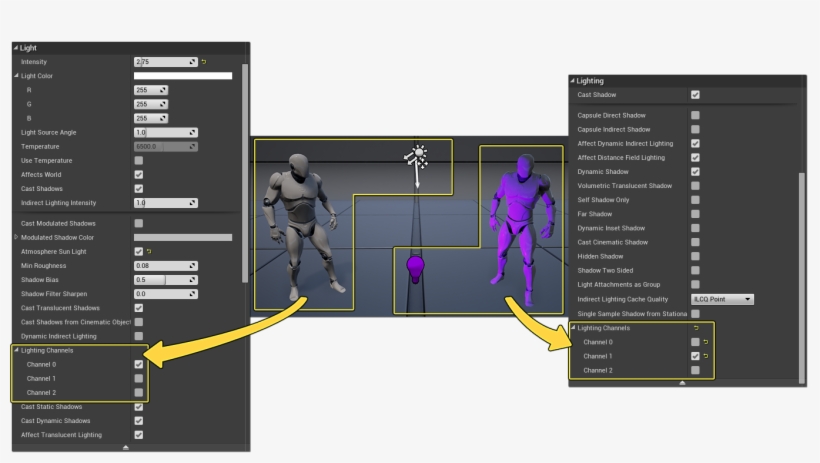Screen dimensions: 820x463
Task: Click the Shadow Bias value field
Action: point(160,280)
